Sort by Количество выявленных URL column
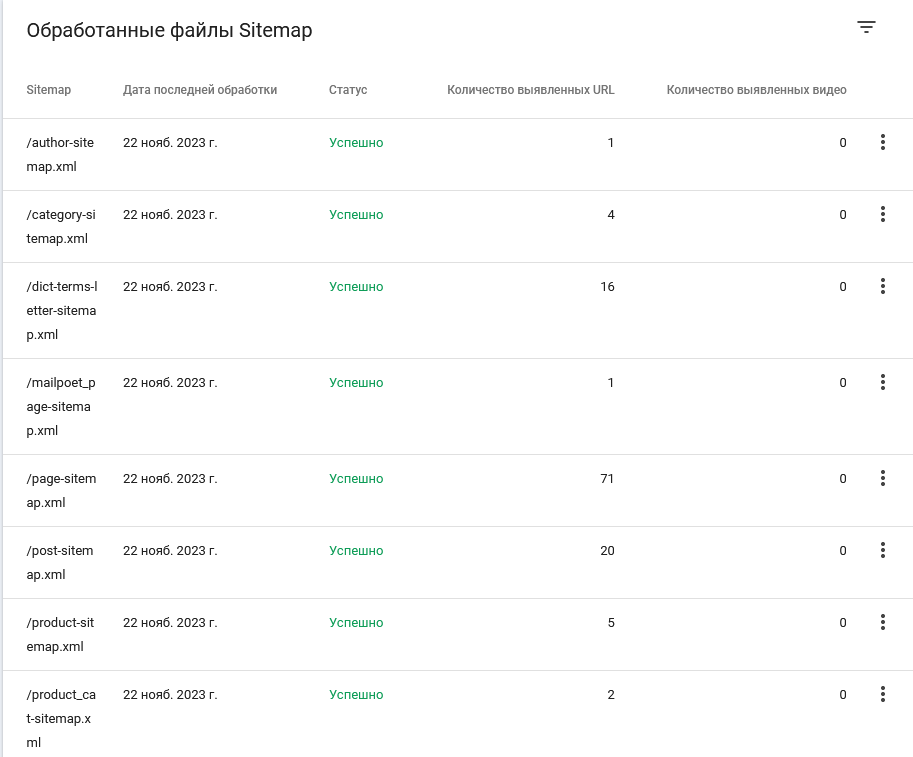 click(x=530, y=90)
